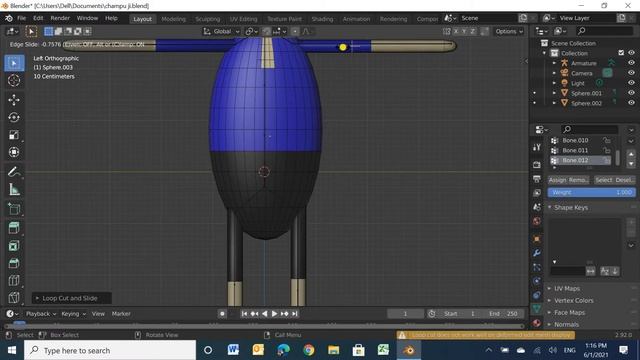Open Google Chrome from the taskbar
This screenshot has height=360, width=640.
coord(309,350)
